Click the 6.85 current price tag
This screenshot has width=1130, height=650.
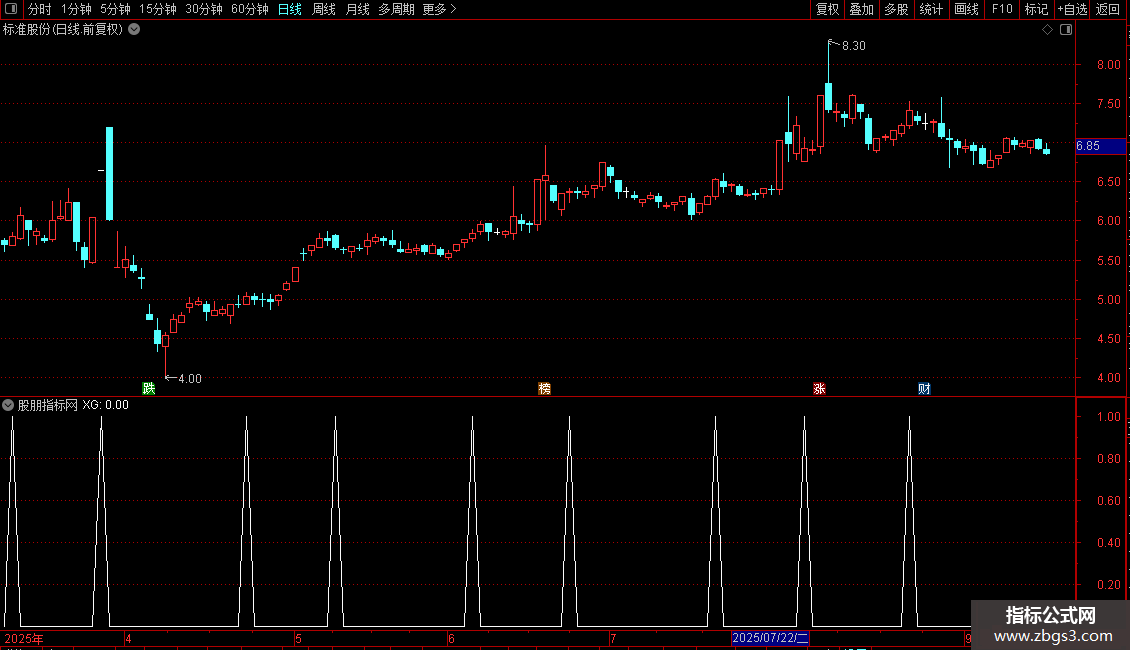(x=1100, y=146)
